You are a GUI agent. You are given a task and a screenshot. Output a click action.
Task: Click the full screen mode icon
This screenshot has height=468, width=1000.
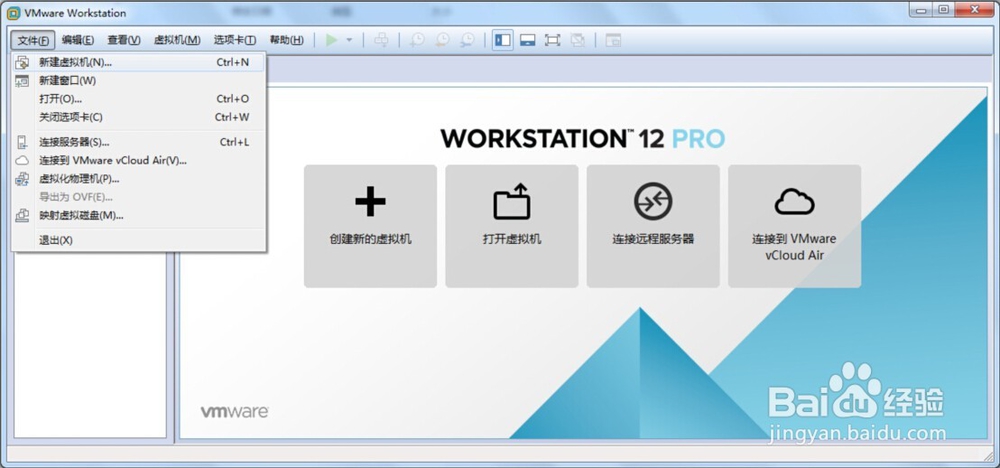pos(552,40)
